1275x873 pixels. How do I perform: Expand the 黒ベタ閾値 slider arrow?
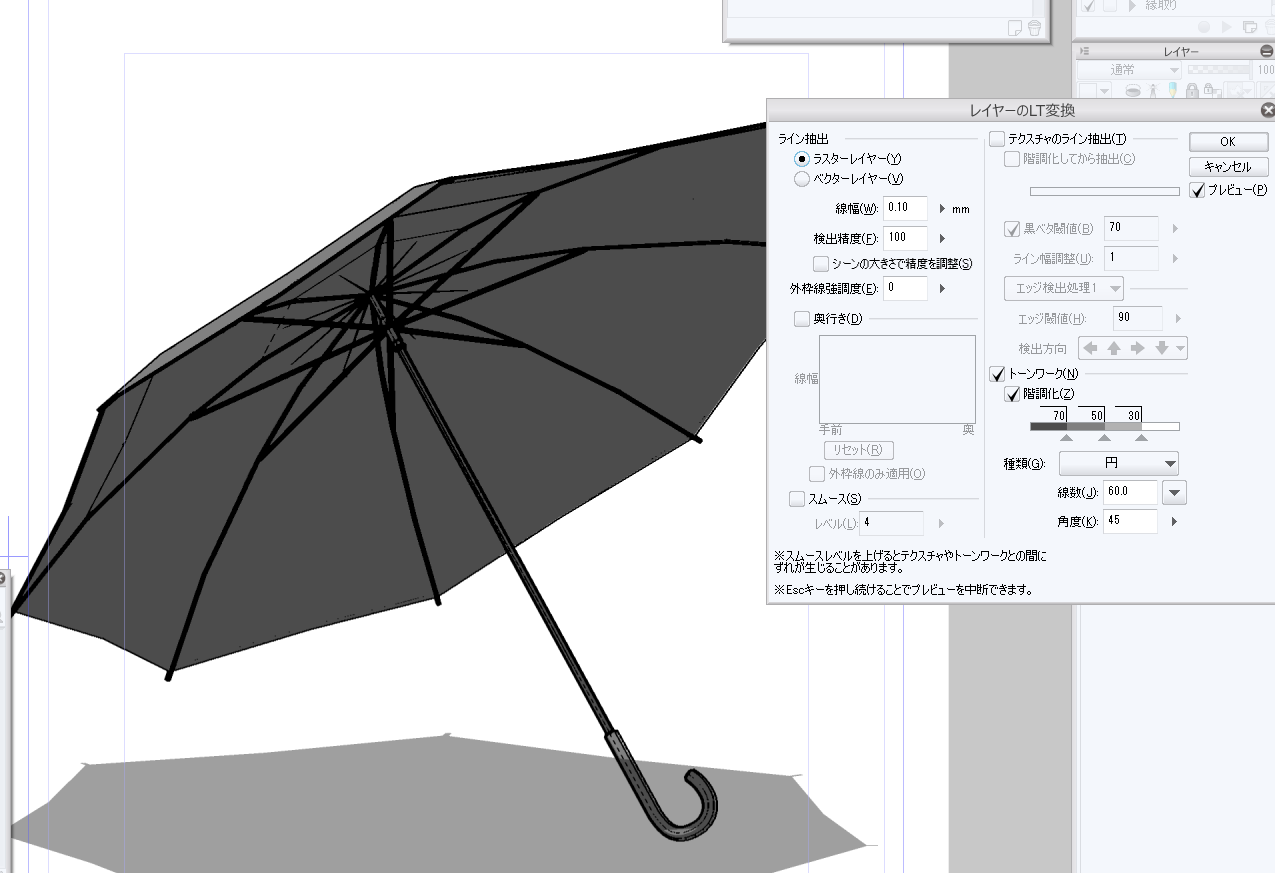click(x=1174, y=228)
